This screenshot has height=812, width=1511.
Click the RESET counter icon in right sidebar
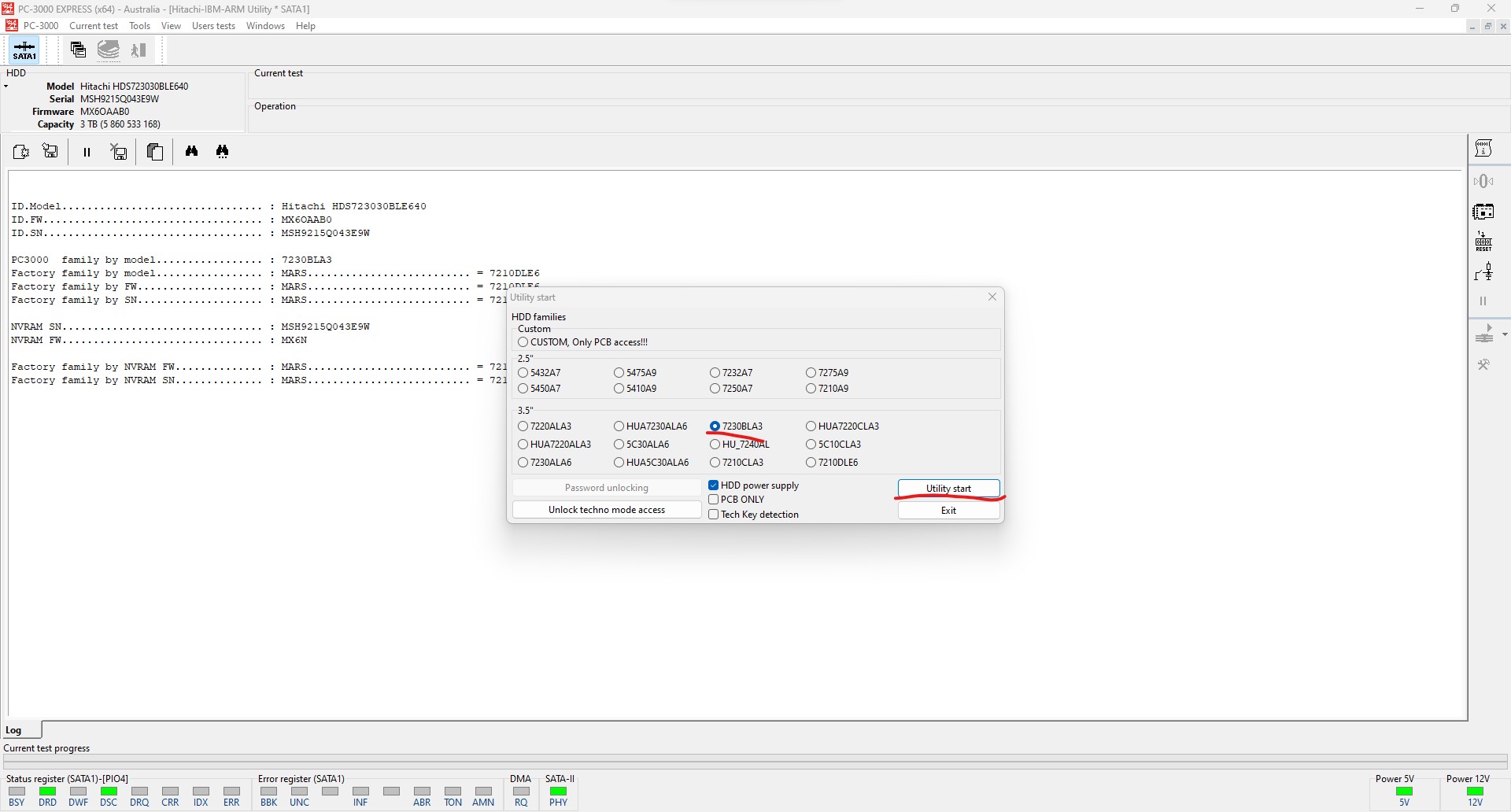(1483, 238)
